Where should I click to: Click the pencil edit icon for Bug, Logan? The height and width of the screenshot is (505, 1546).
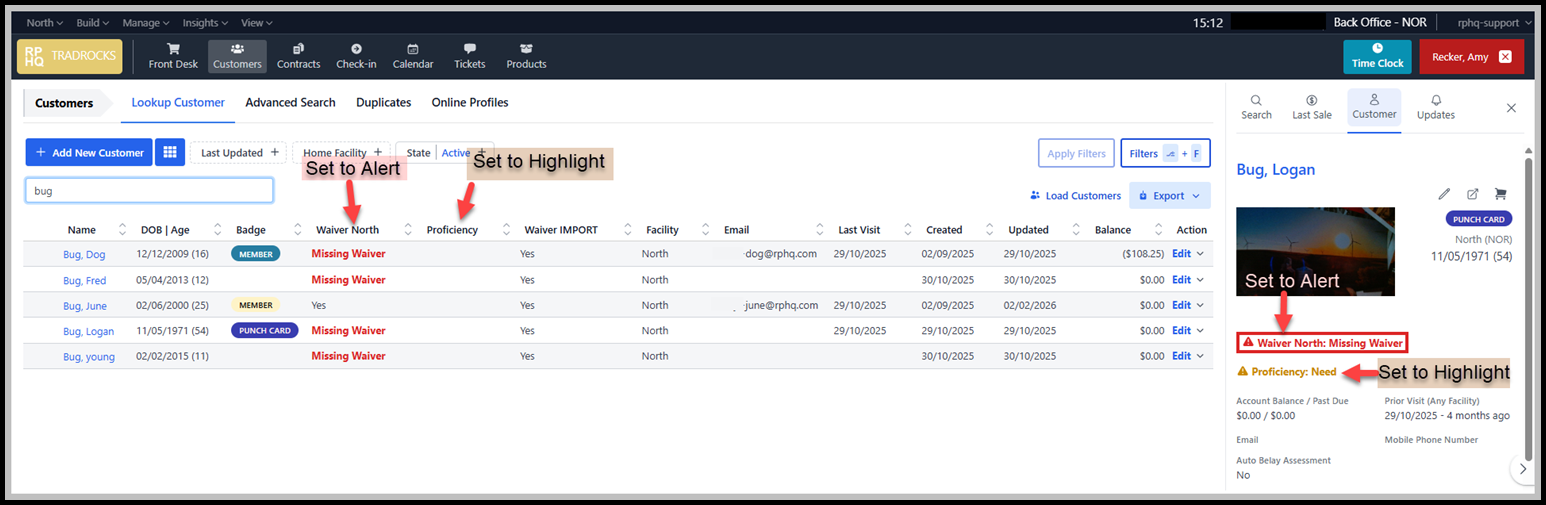pyautogui.click(x=1444, y=194)
